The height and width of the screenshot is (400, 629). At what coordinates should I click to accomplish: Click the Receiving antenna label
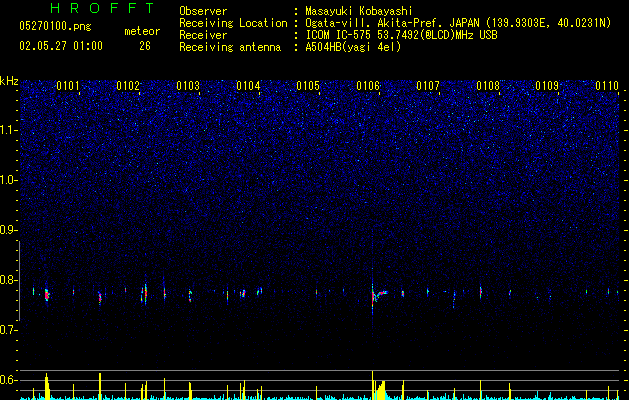coord(230,47)
